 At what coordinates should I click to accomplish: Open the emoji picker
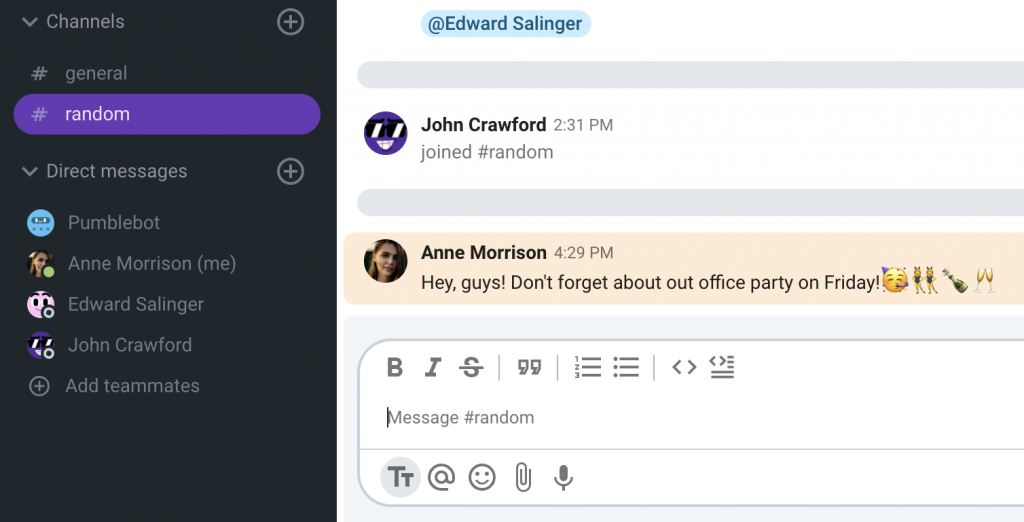(482, 478)
